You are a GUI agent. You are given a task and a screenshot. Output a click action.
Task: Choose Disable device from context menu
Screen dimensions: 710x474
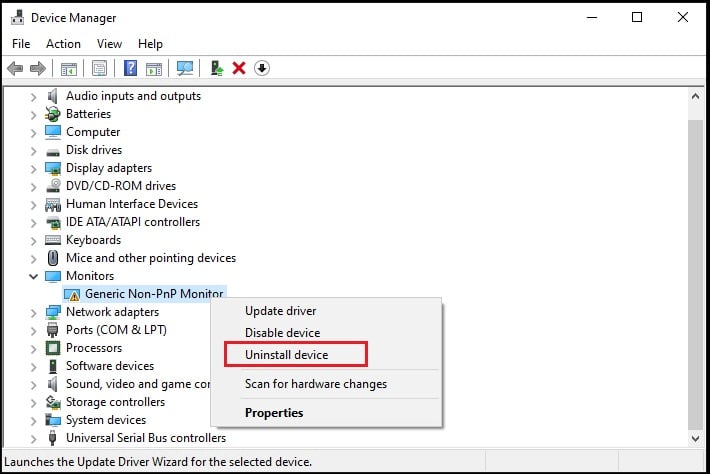pyautogui.click(x=326, y=333)
